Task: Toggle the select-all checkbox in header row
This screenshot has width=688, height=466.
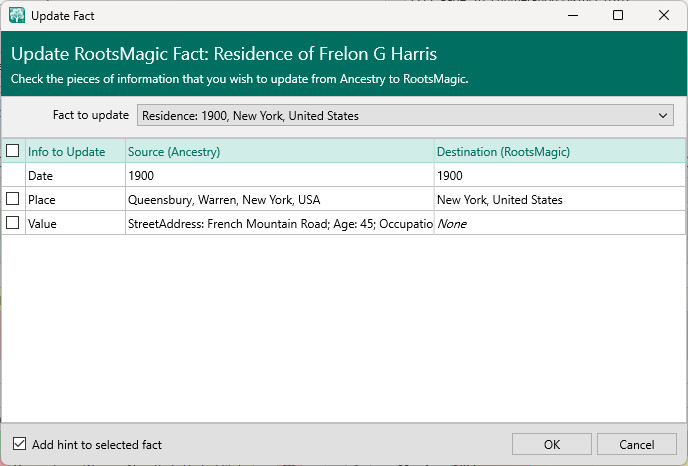Action: coord(13,151)
